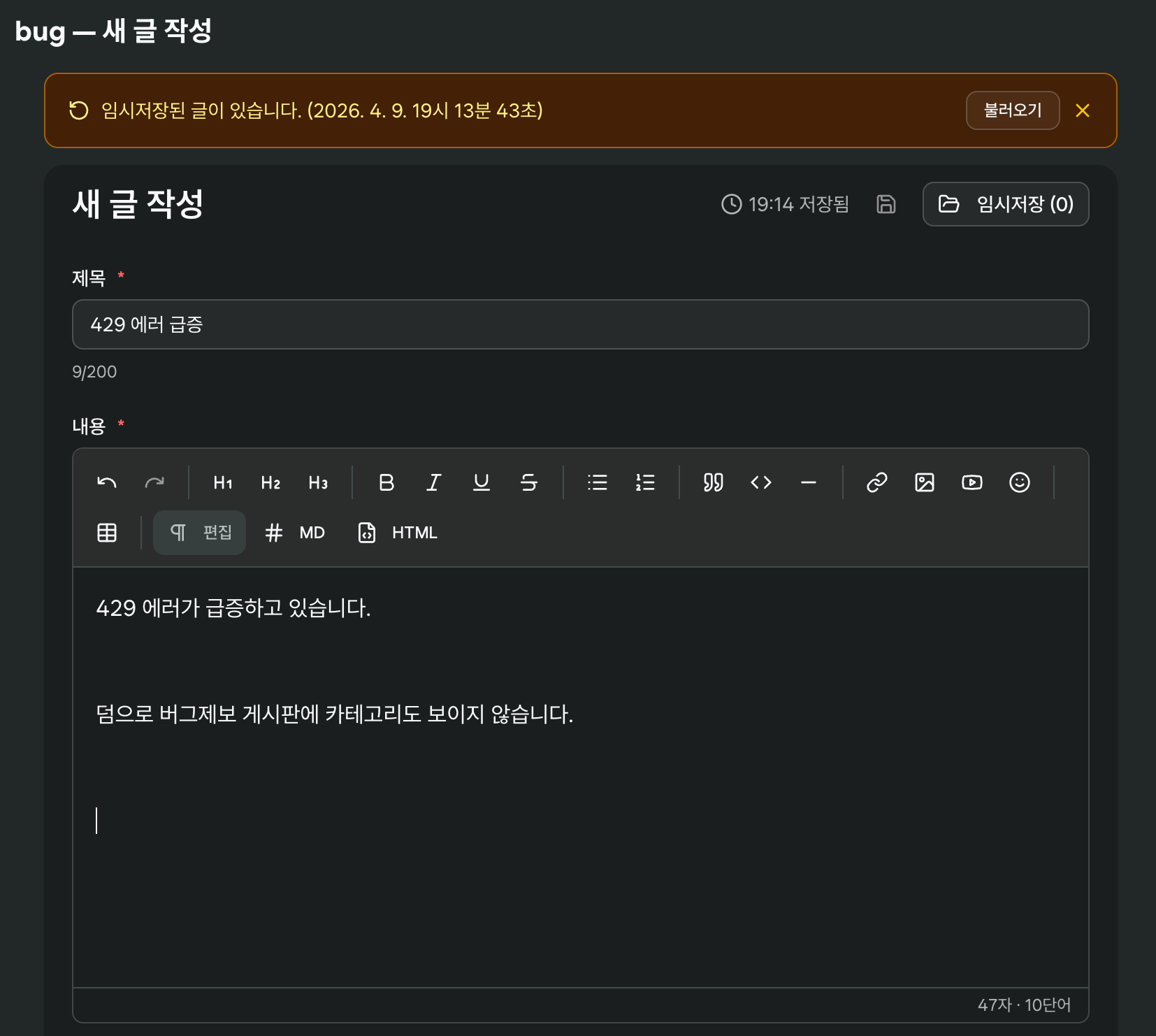The image size is (1156, 1036).
Task: Insert a horizontal rule
Action: (x=809, y=482)
